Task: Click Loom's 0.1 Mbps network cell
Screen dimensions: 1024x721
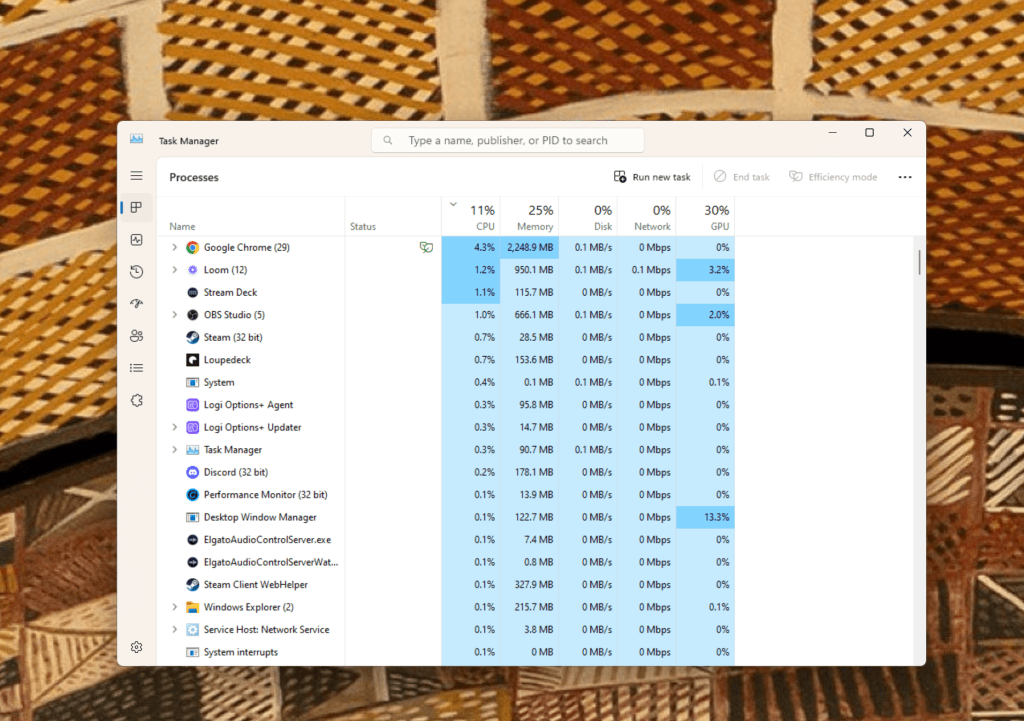Action: click(647, 270)
